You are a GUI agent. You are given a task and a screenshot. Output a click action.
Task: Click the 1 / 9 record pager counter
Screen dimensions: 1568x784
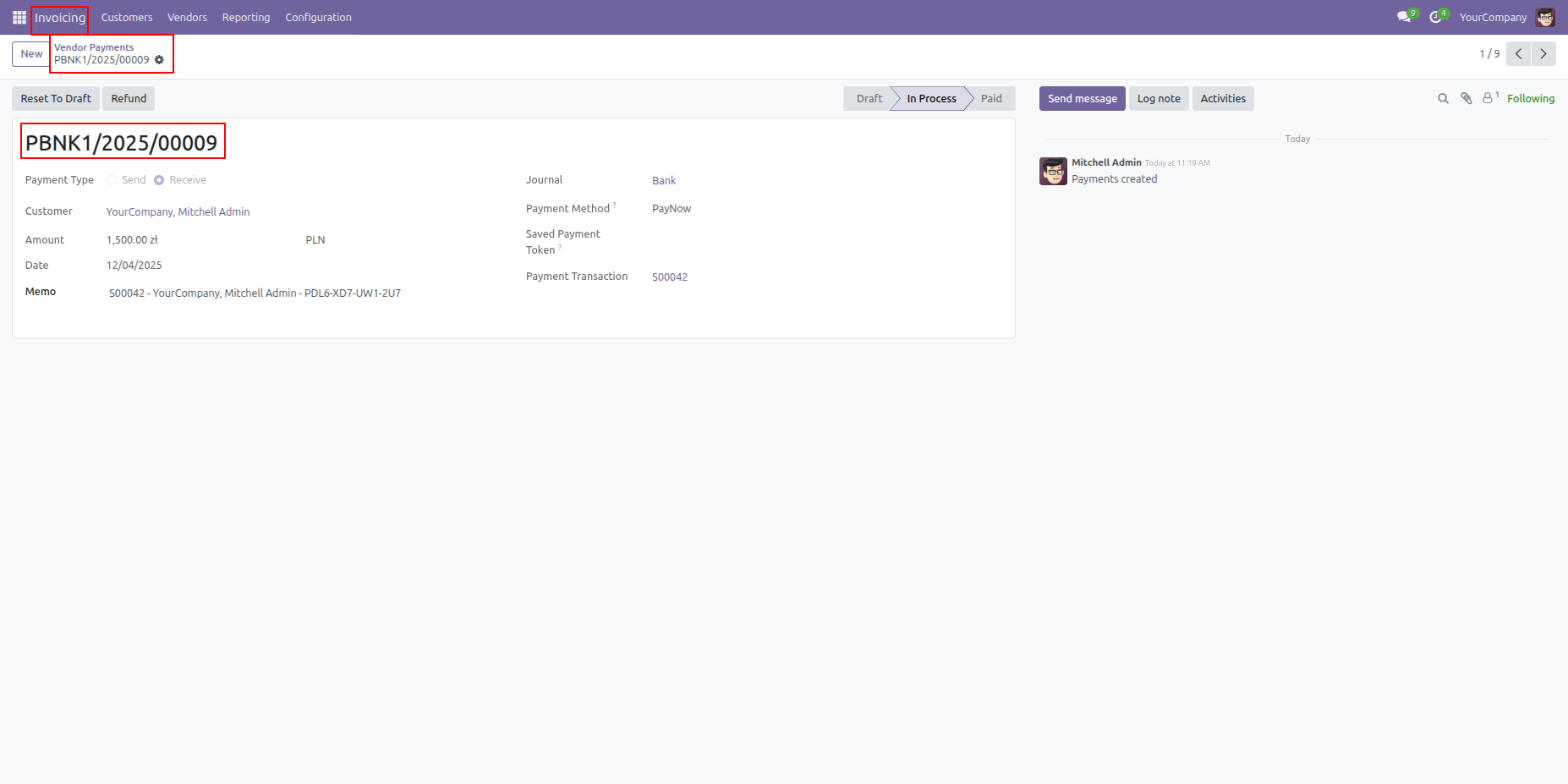point(1489,54)
